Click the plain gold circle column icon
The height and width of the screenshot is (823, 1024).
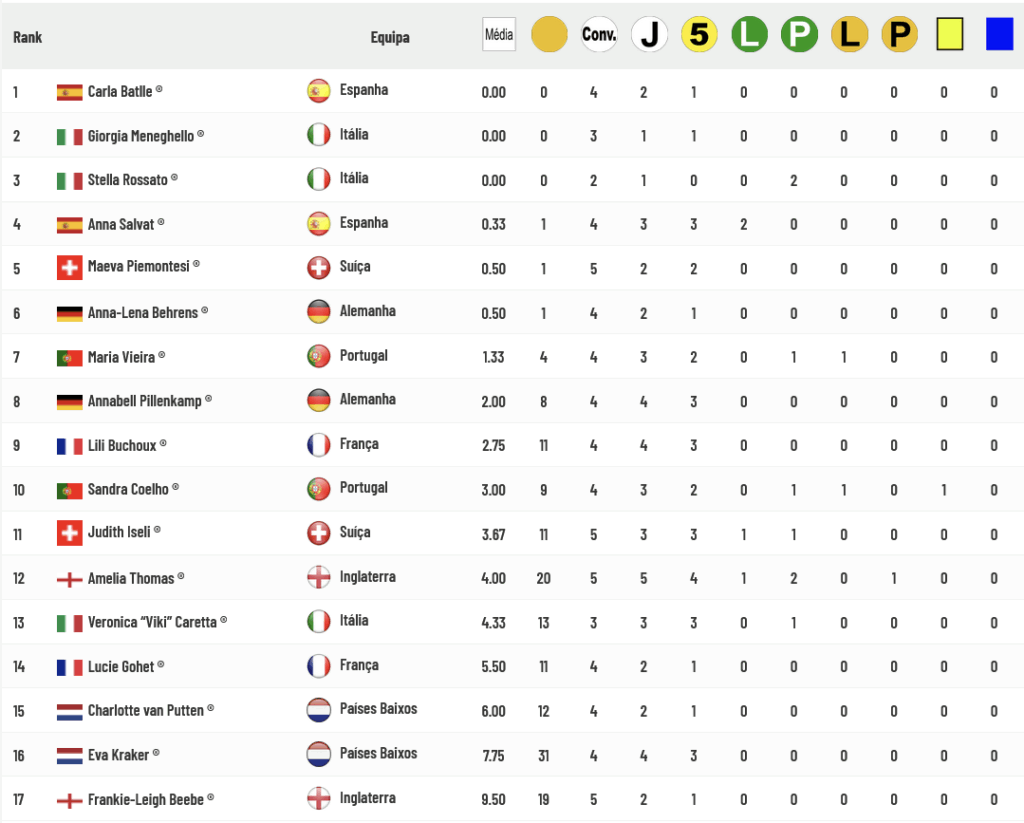(x=549, y=35)
